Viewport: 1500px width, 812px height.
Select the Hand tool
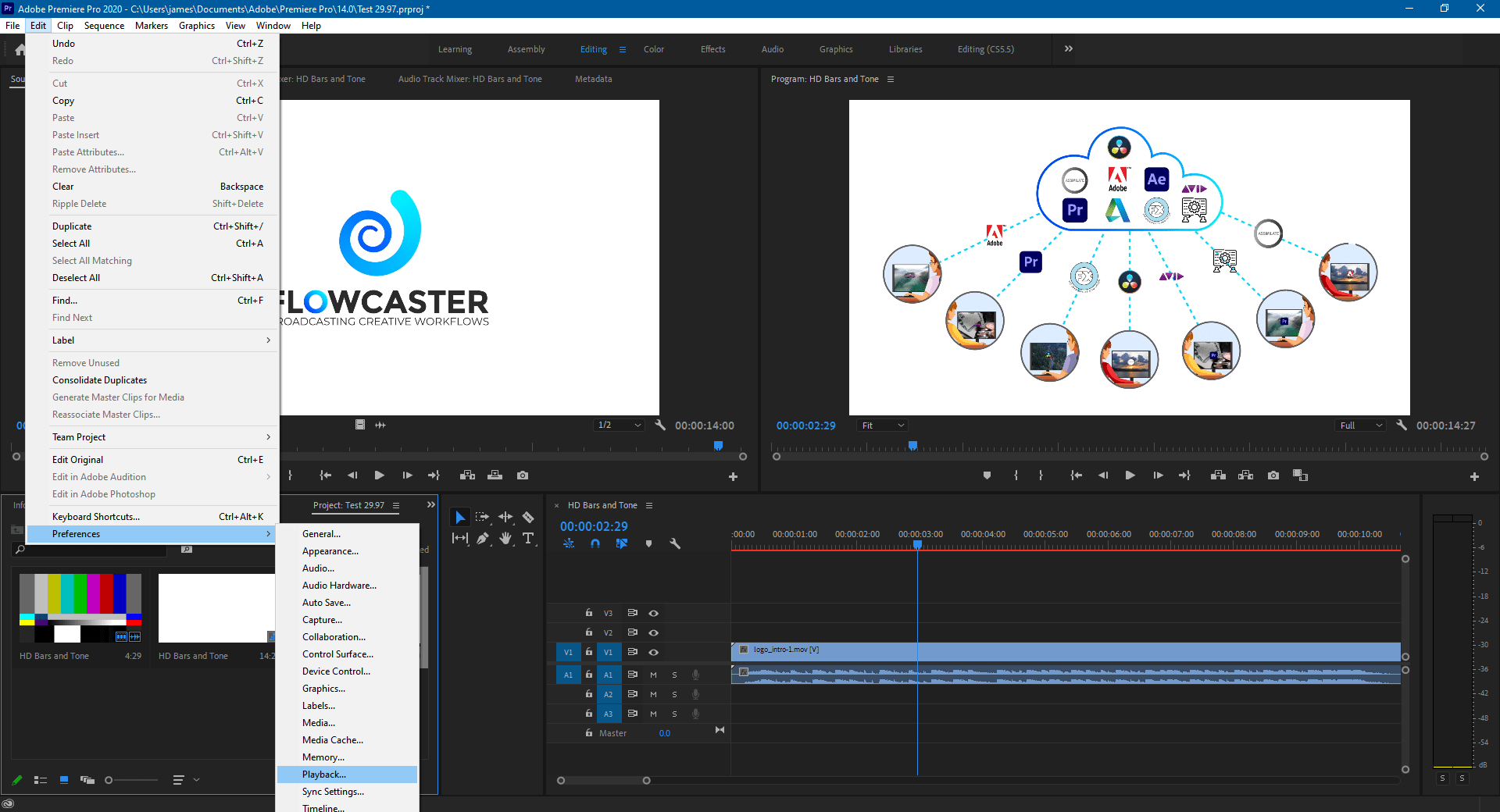[505, 538]
